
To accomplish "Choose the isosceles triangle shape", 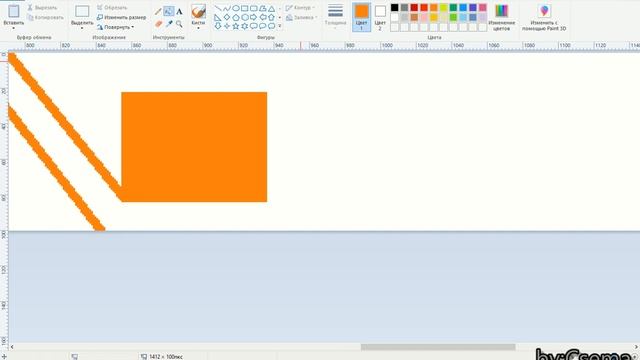I will pos(271,8).
